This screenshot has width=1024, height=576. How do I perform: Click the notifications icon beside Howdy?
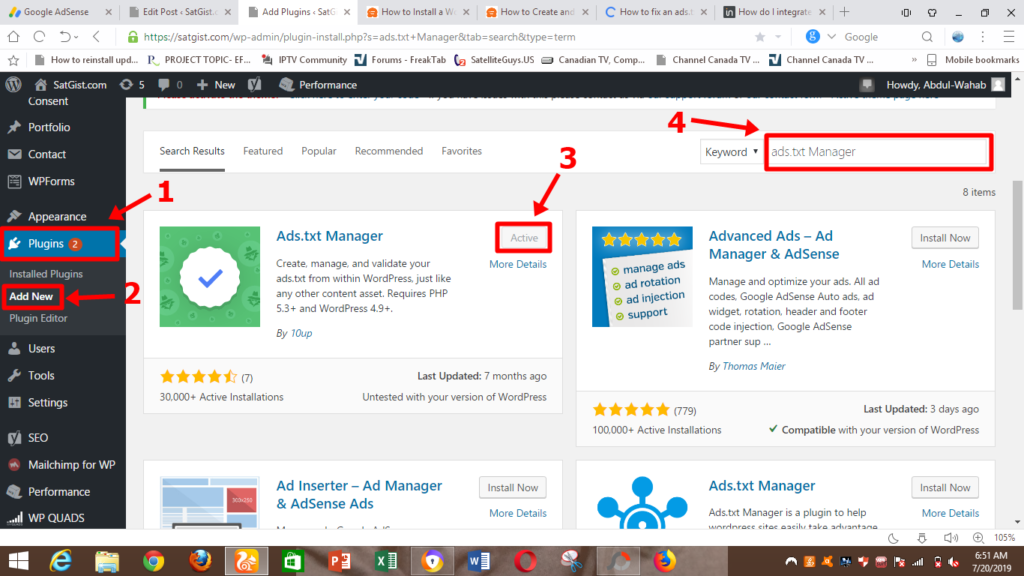click(867, 85)
